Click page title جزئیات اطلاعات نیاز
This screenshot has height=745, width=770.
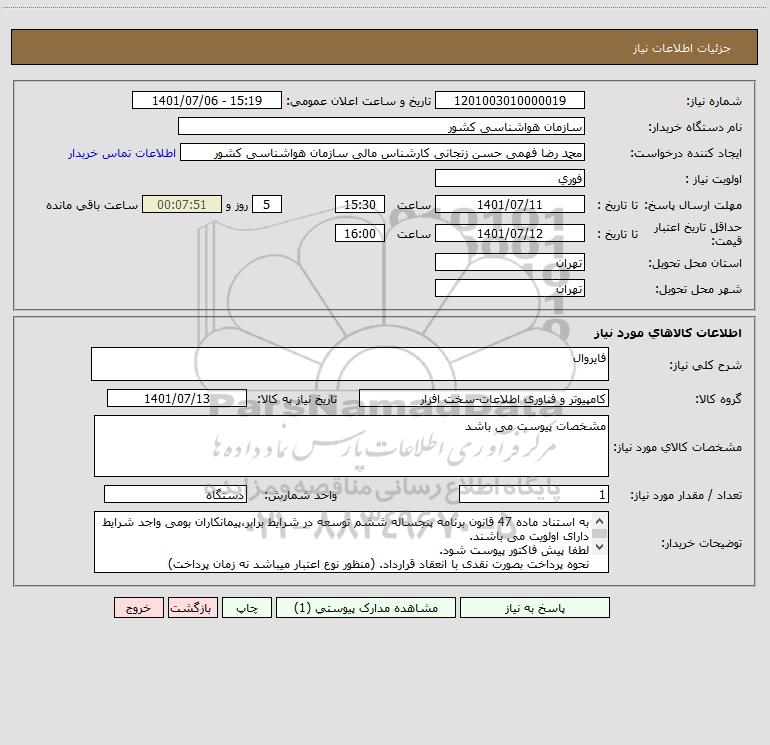(682, 48)
